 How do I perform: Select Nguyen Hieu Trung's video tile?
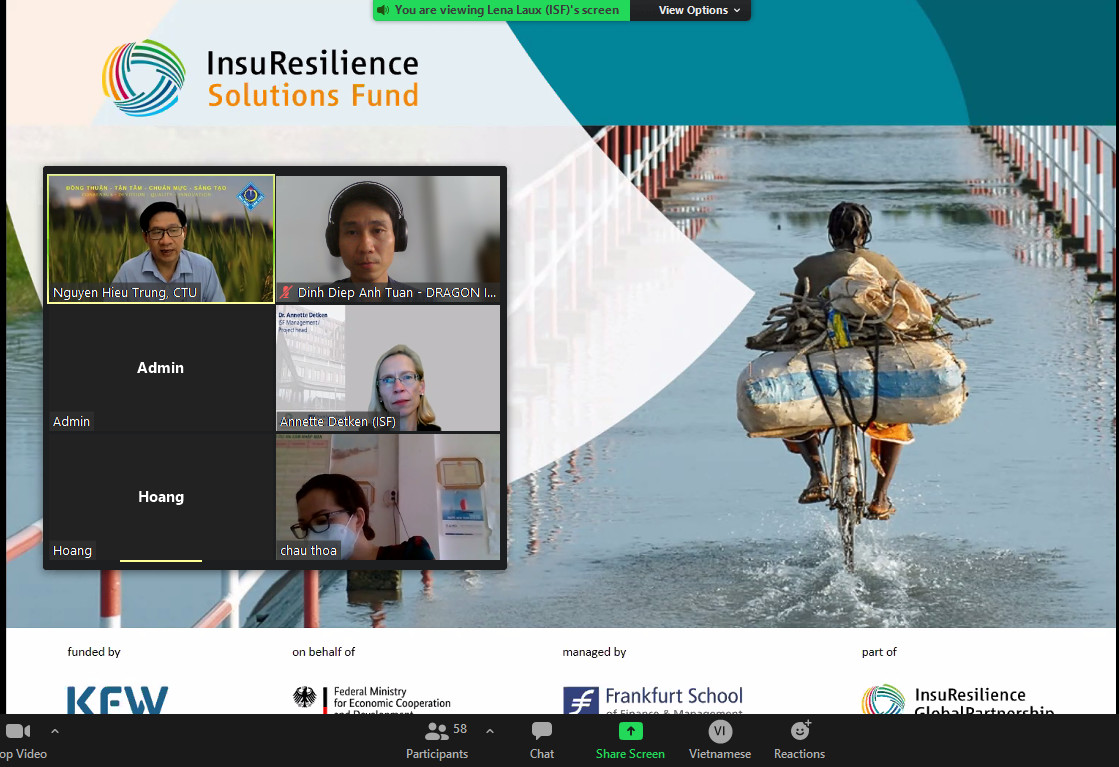coord(160,238)
